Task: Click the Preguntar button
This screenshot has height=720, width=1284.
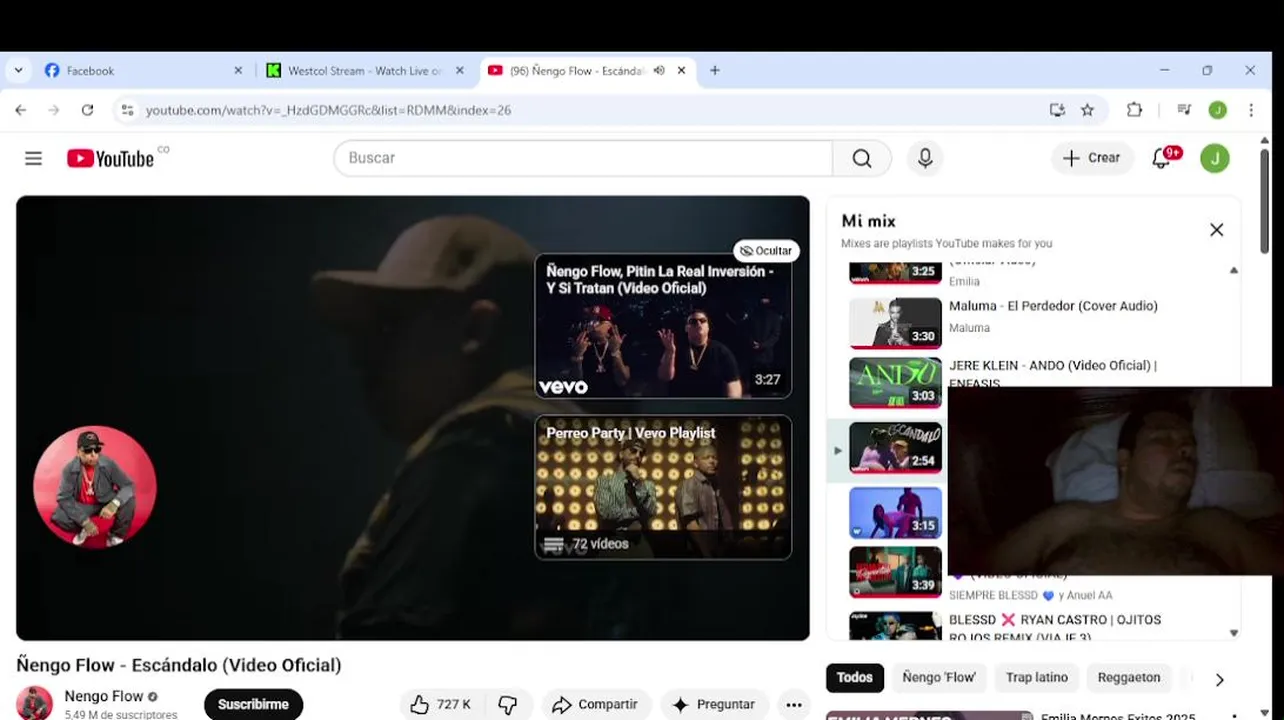Action: pos(714,704)
